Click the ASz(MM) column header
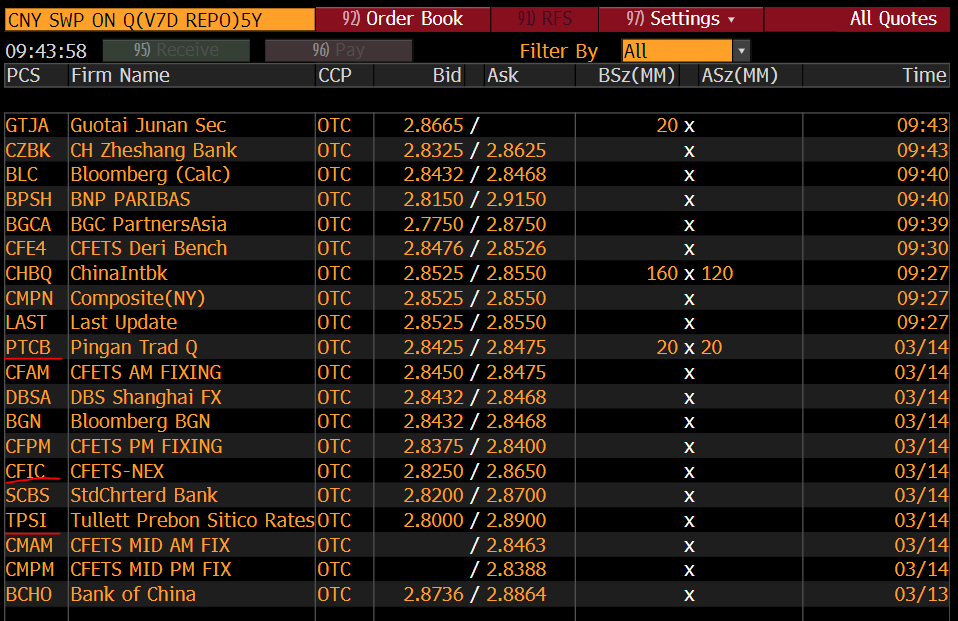The width and height of the screenshot is (958, 621). [x=740, y=75]
